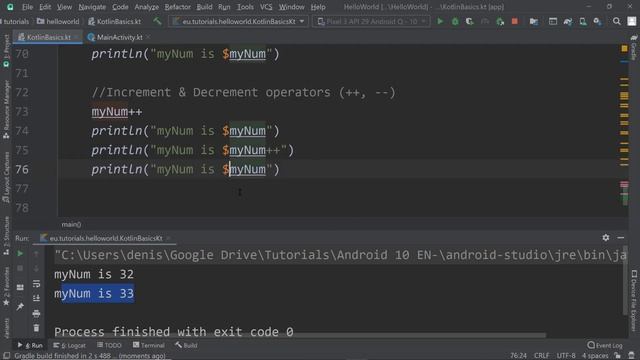Click the helloworld breadcrumb
The image size is (640, 360).
(x=58, y=21)
